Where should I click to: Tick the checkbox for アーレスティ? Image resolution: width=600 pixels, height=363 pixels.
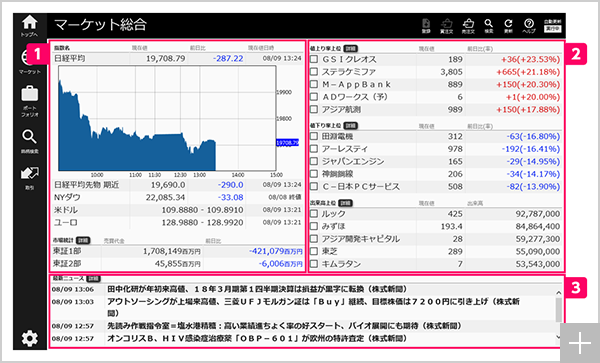tap(314, 149)
